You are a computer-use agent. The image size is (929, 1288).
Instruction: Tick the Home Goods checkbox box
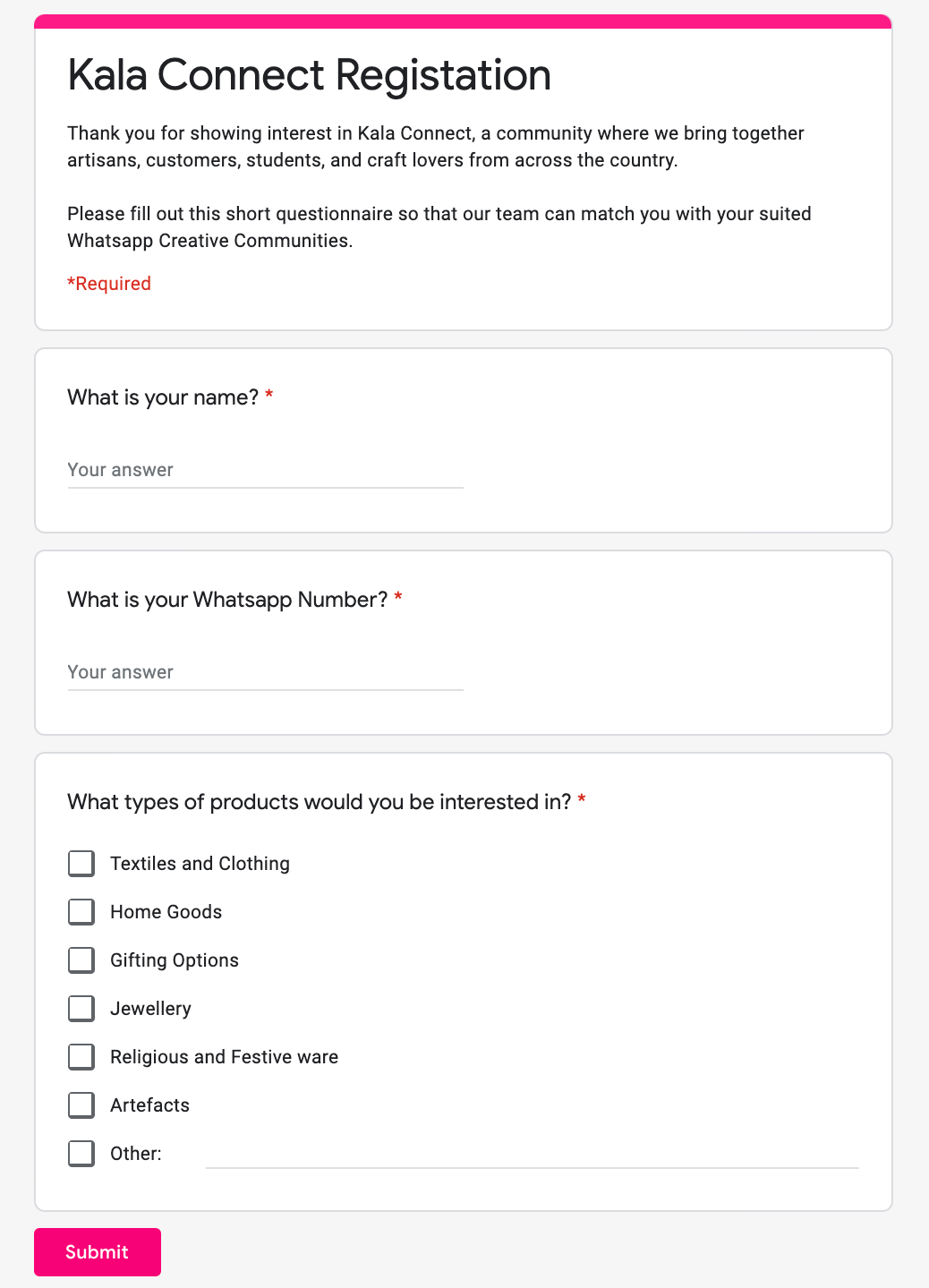81,912
